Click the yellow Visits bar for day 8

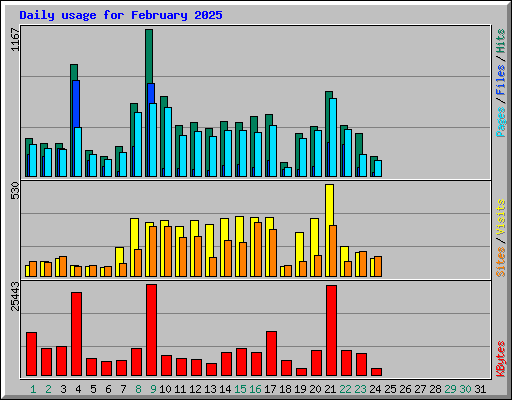click(x=134, y=233)
